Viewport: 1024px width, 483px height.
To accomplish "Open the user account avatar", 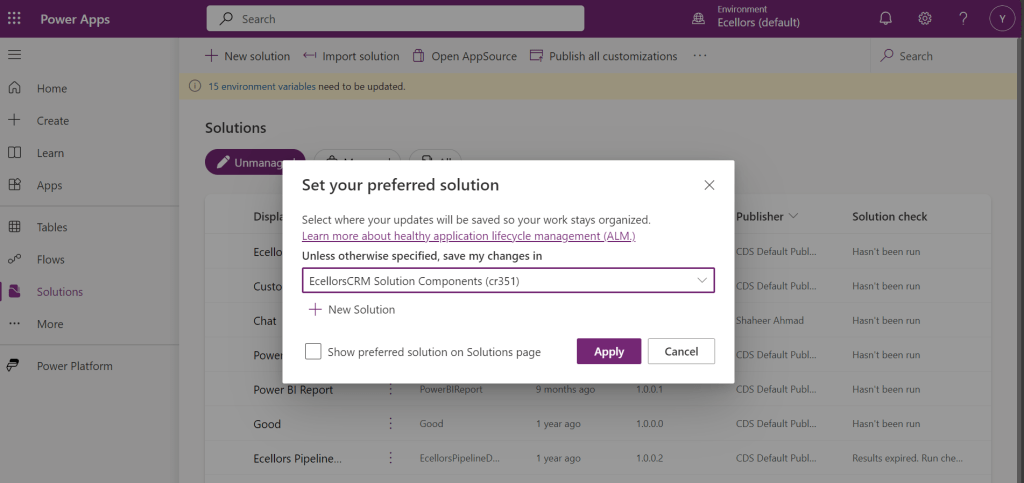I will (1001, 19).
